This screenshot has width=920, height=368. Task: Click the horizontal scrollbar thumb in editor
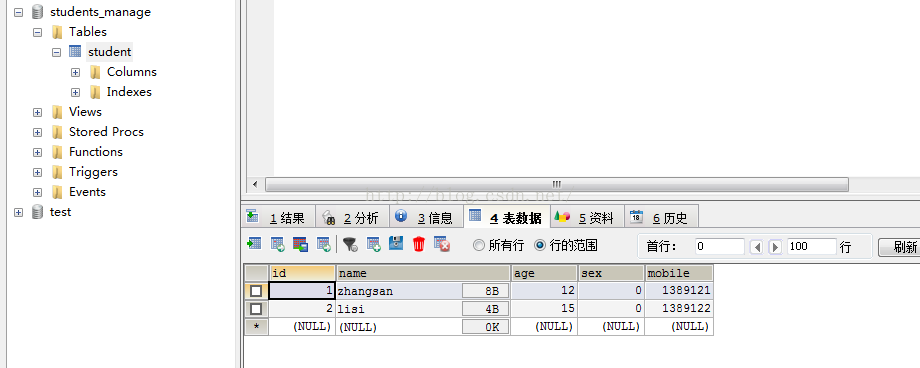tap(557, 184)
